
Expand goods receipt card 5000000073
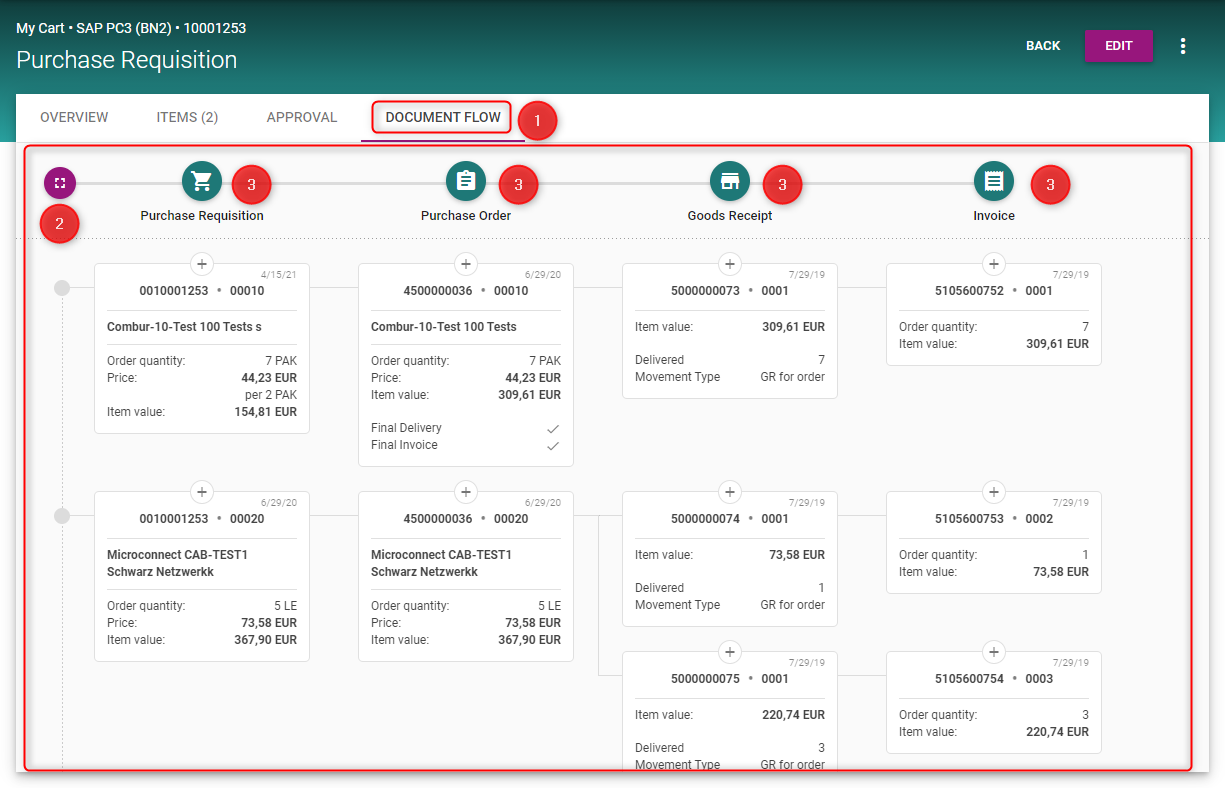730,264
